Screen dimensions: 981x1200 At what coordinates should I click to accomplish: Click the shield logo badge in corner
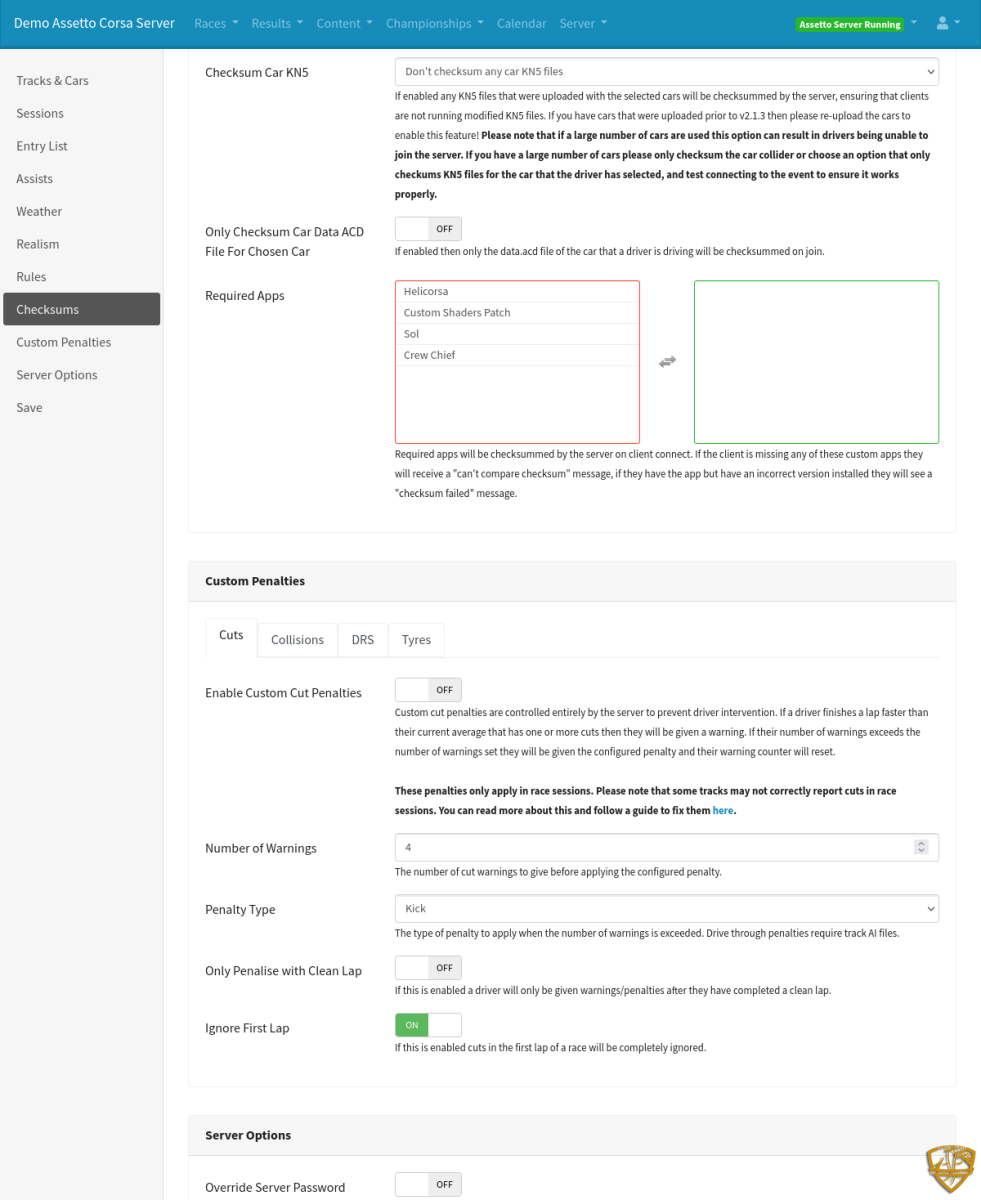(x=949, y=1169)
